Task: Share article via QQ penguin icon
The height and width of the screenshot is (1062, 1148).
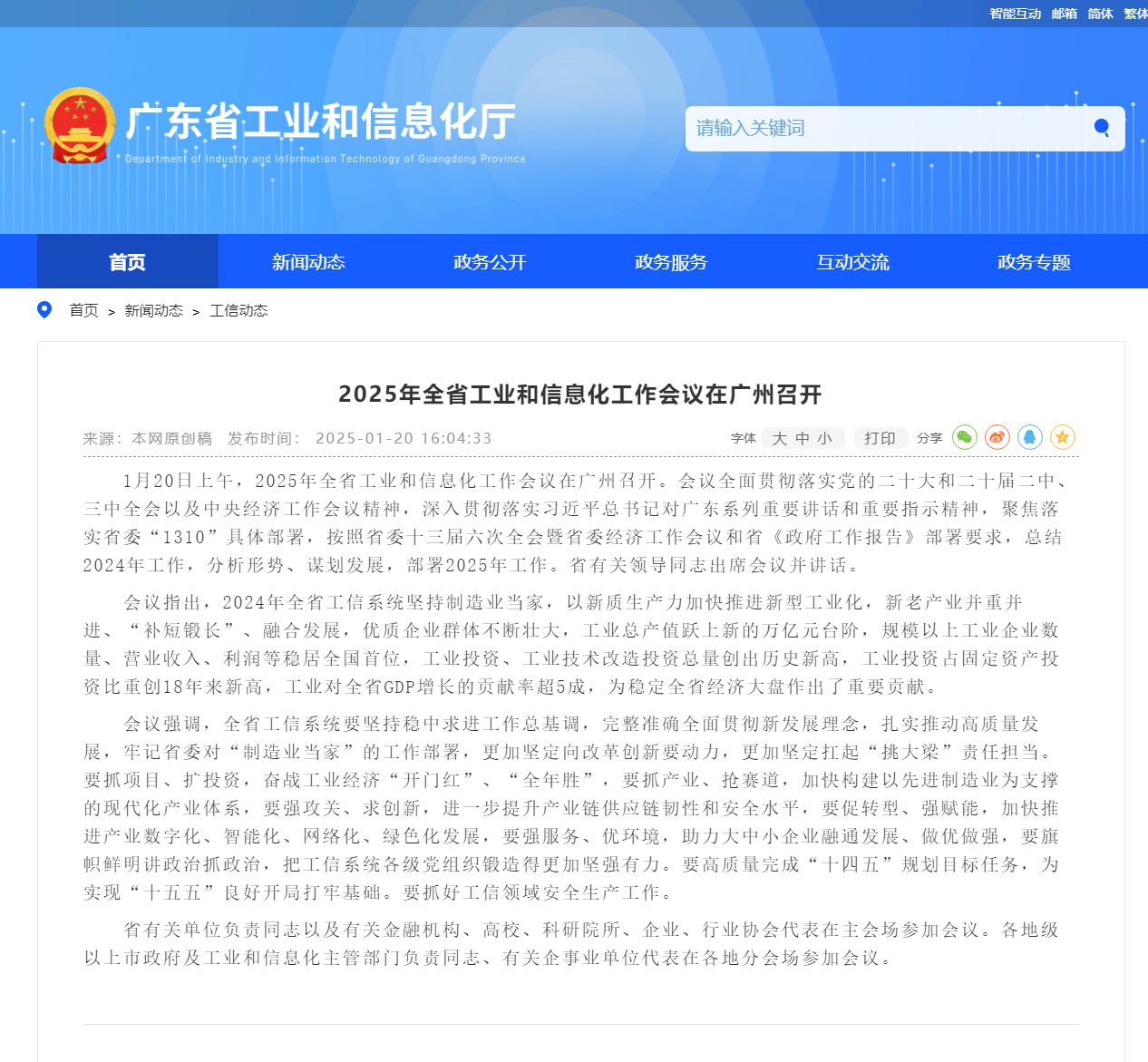Action: click(x=1030, y=438)
